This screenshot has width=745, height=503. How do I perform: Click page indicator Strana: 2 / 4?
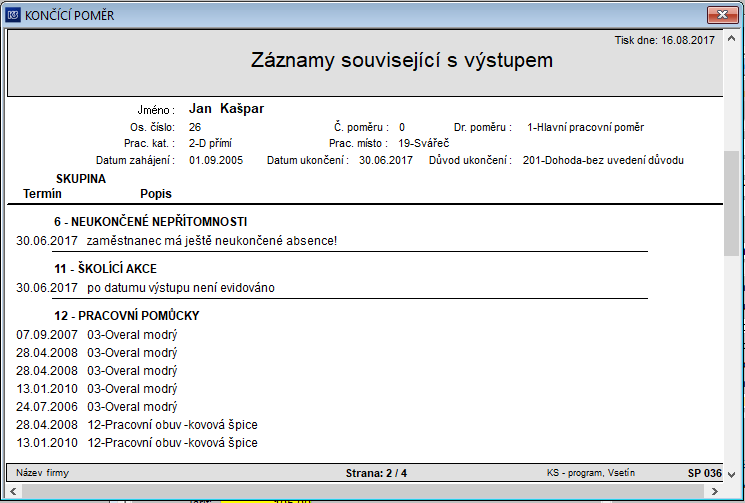pyautogui.click(x=376, y=473)
